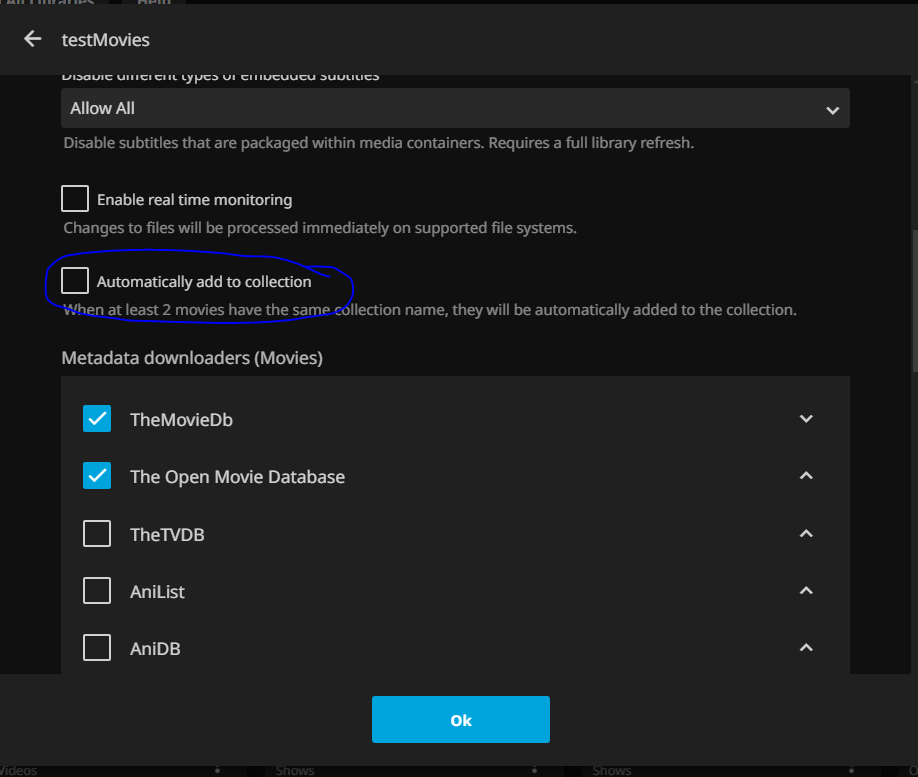Image resolution: width=918 pixels, height=777 pixels.
Task: Click the Enable real time monitoring label
Action: click(x=194, y=200)
